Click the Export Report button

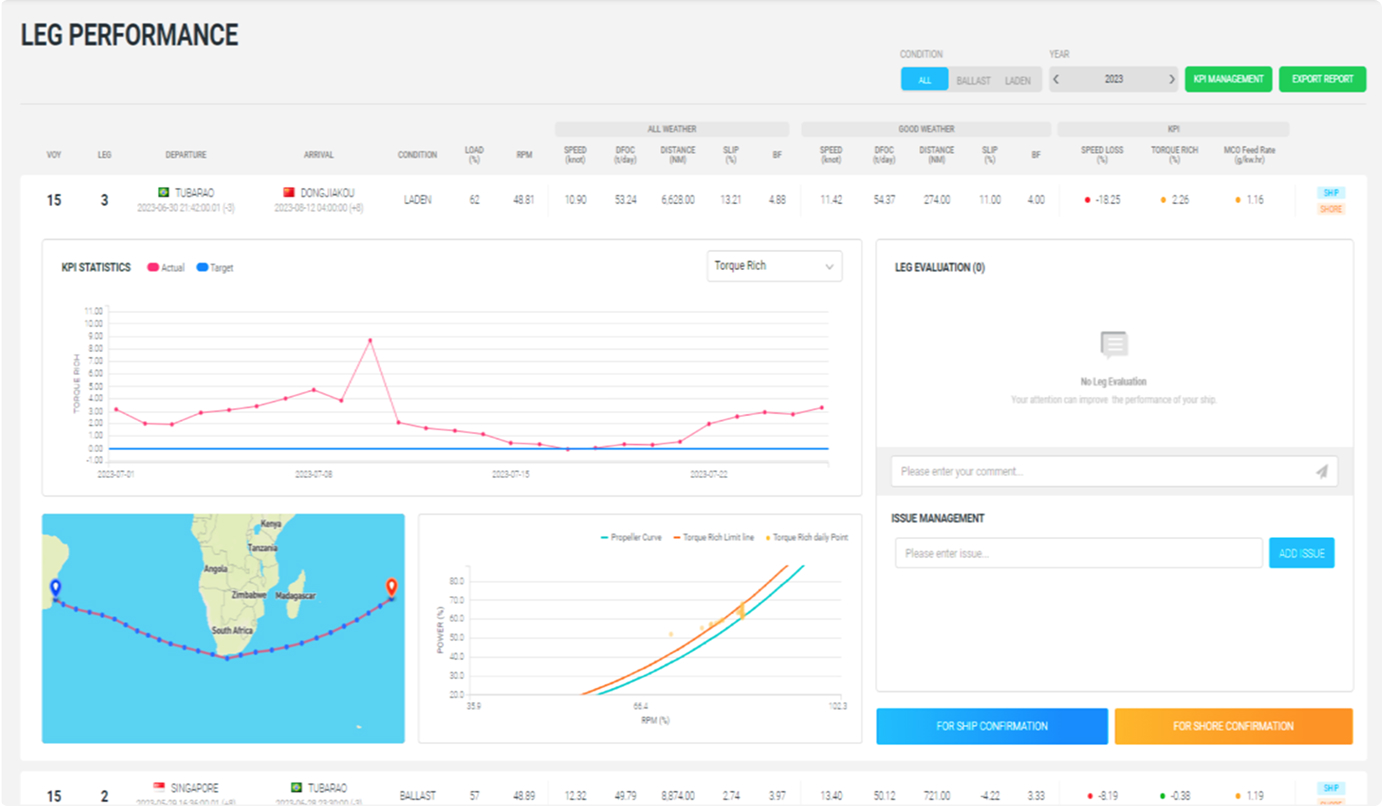click(x=1322, y=79)
